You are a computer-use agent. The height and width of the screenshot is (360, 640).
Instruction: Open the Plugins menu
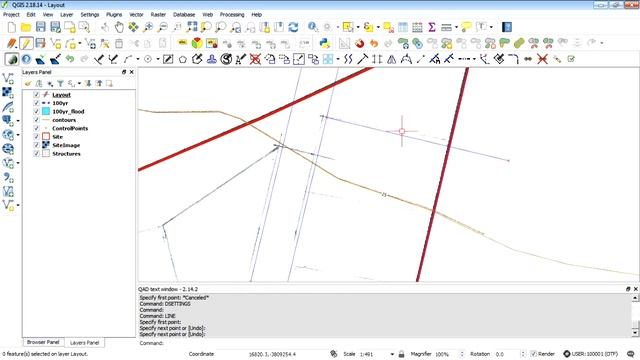click(x=114, y=15)
